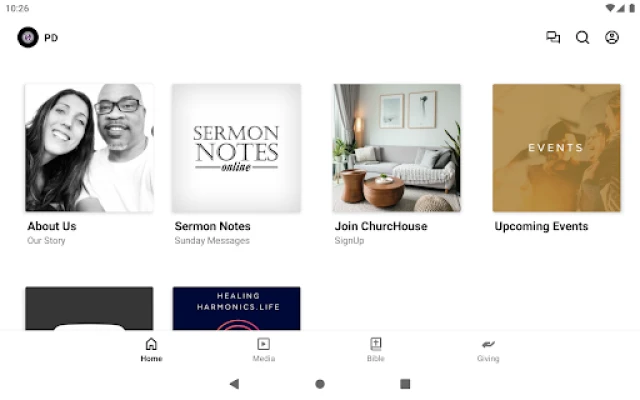
Task: Select the Home house icon
Action: click(x=151, y=344)
